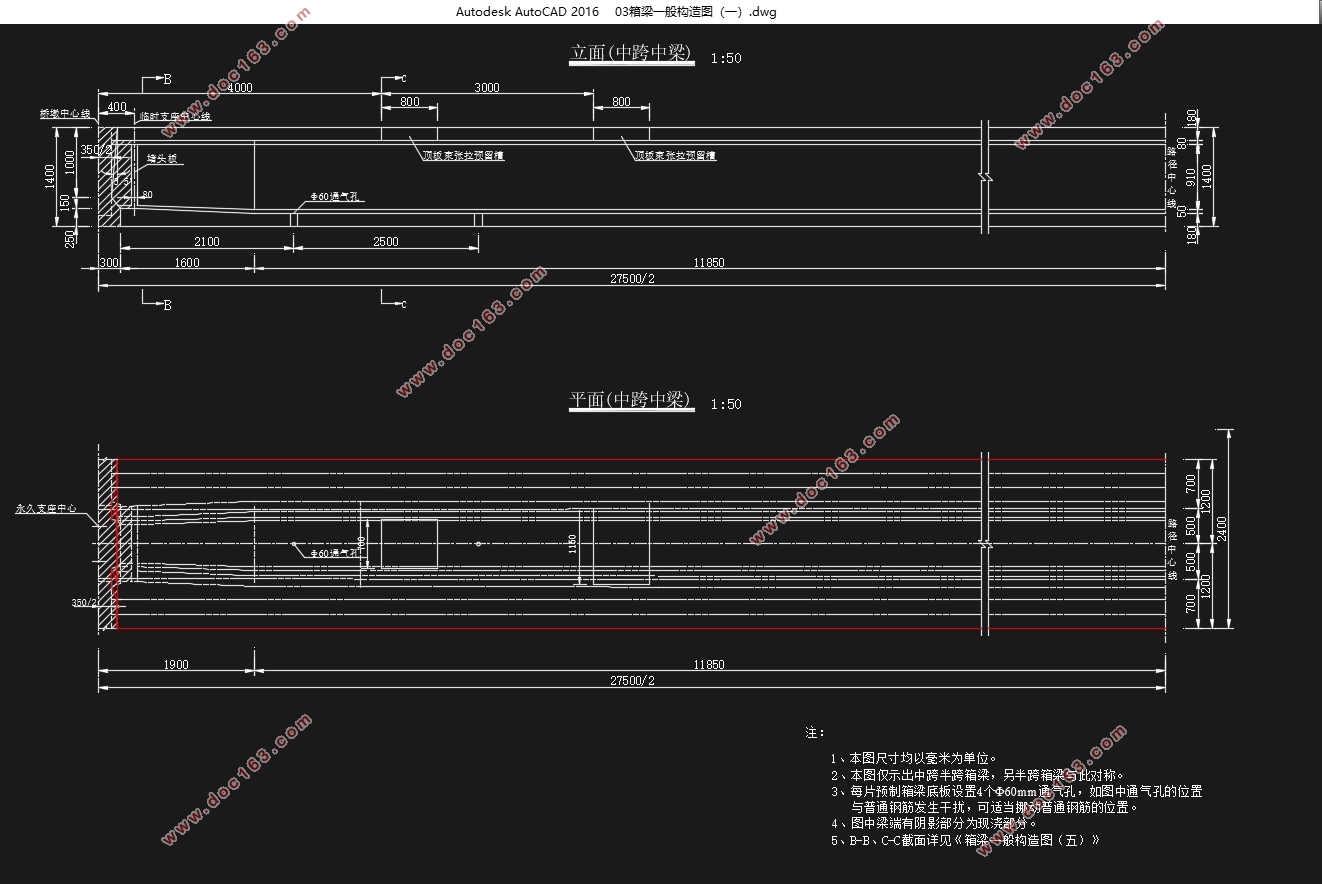
Task: Select the 800 dimension right of 3000
Action: (621, 102)
